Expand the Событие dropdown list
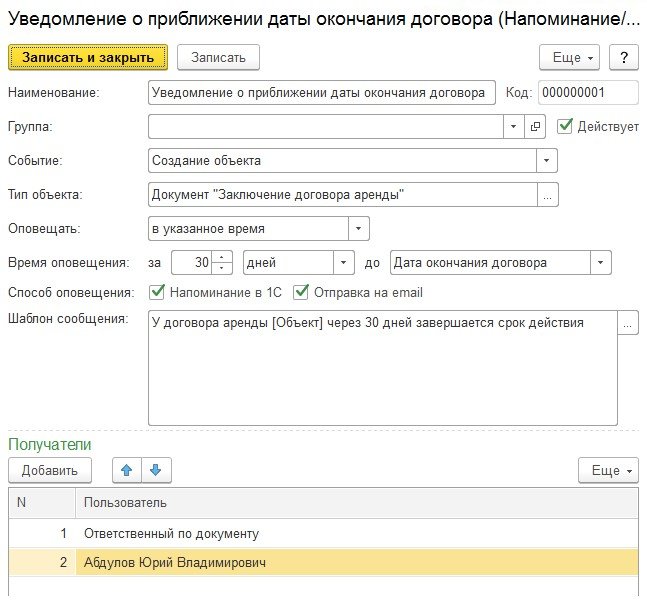The height and width of the screenshot is (602, 647). (x=547, y=160)
